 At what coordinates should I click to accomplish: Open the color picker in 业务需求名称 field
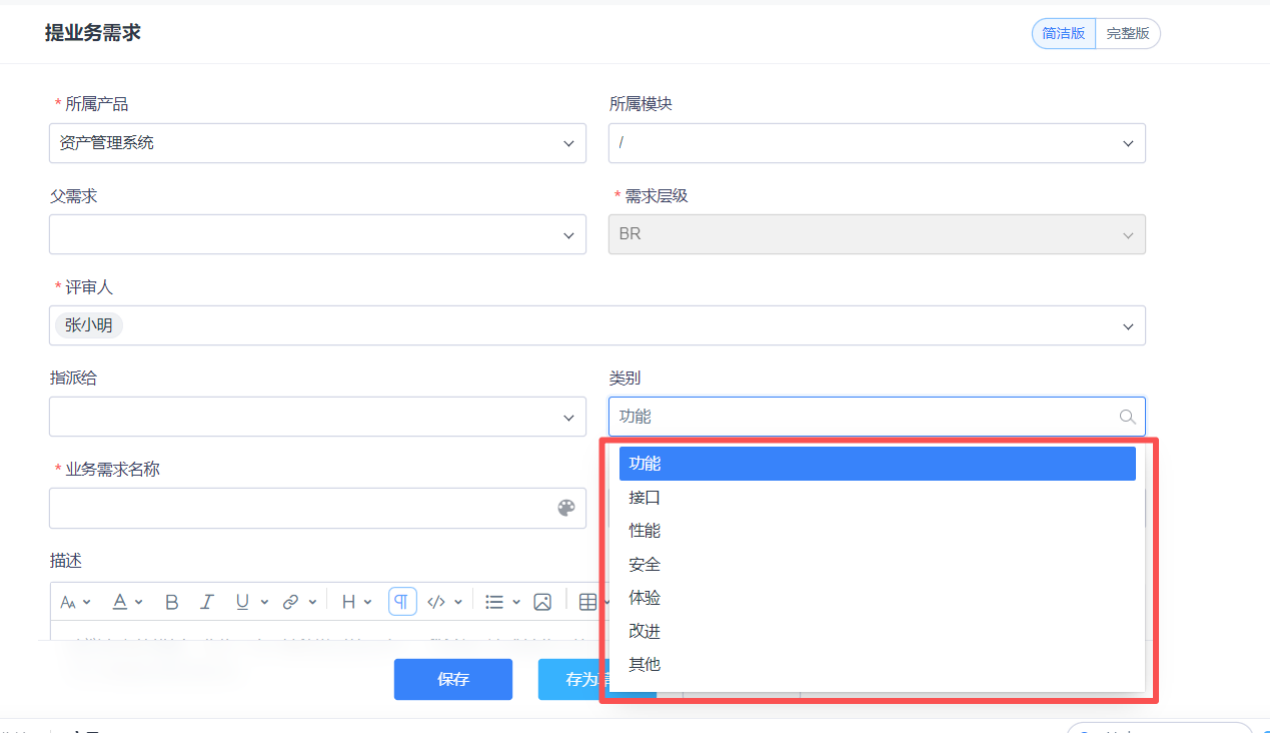tap(566, 508)
